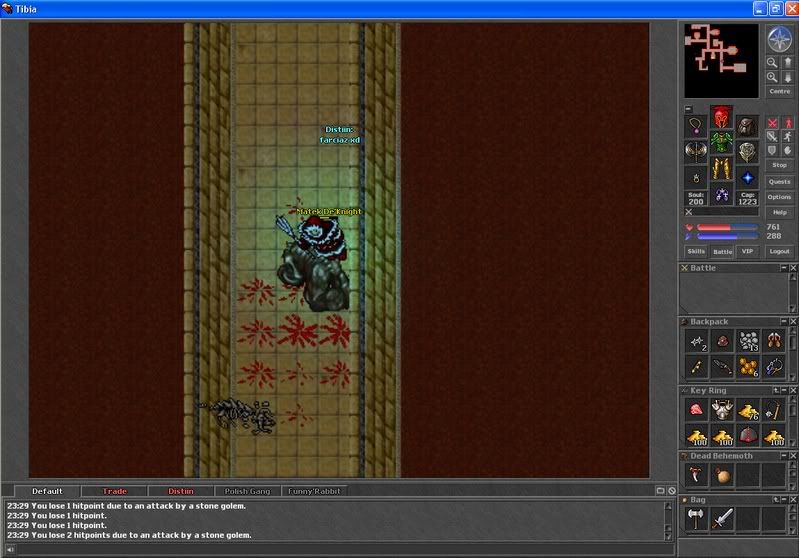Minimize the Bag container
The height and width of the screenshot is (558, 799).
click(784, 499)
